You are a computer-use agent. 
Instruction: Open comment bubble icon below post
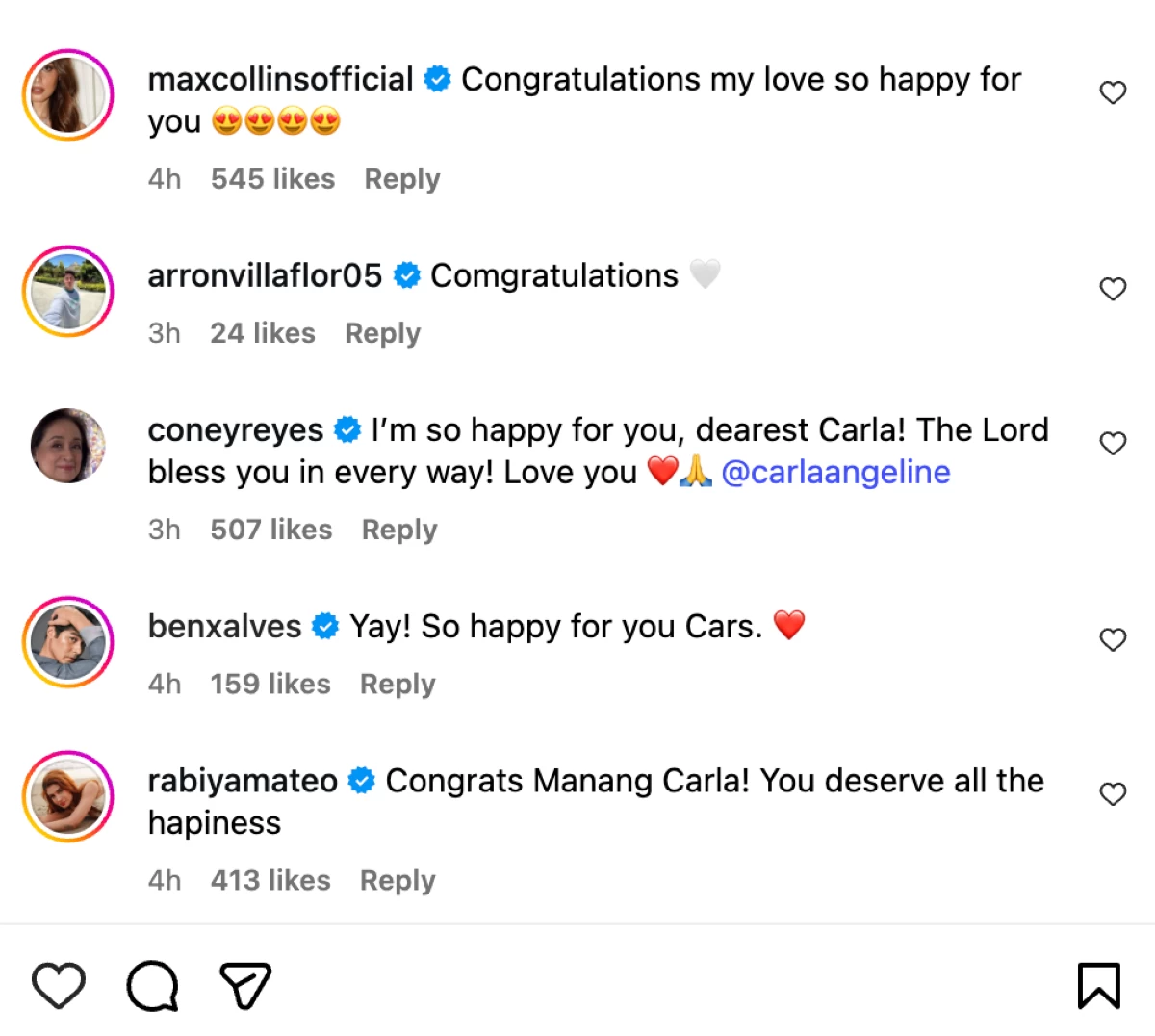pos(153,985)
